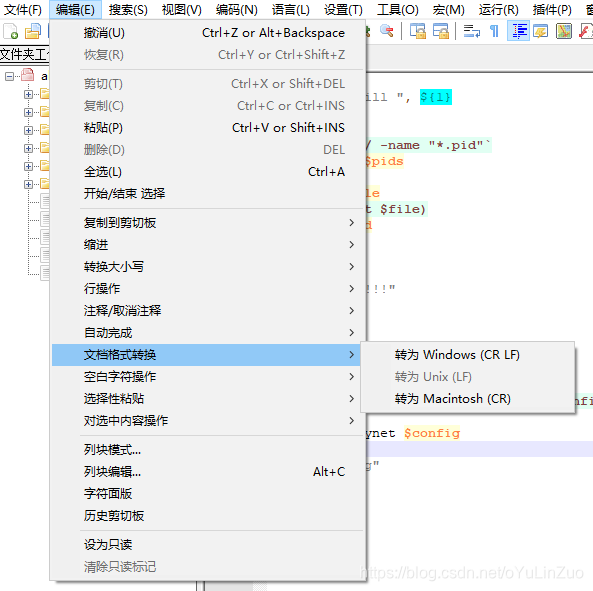Screen dimensions: 593x591
Task: Select 转为 Macintosh (CR)
Action: pyautogui.click(x=467, y=399)
